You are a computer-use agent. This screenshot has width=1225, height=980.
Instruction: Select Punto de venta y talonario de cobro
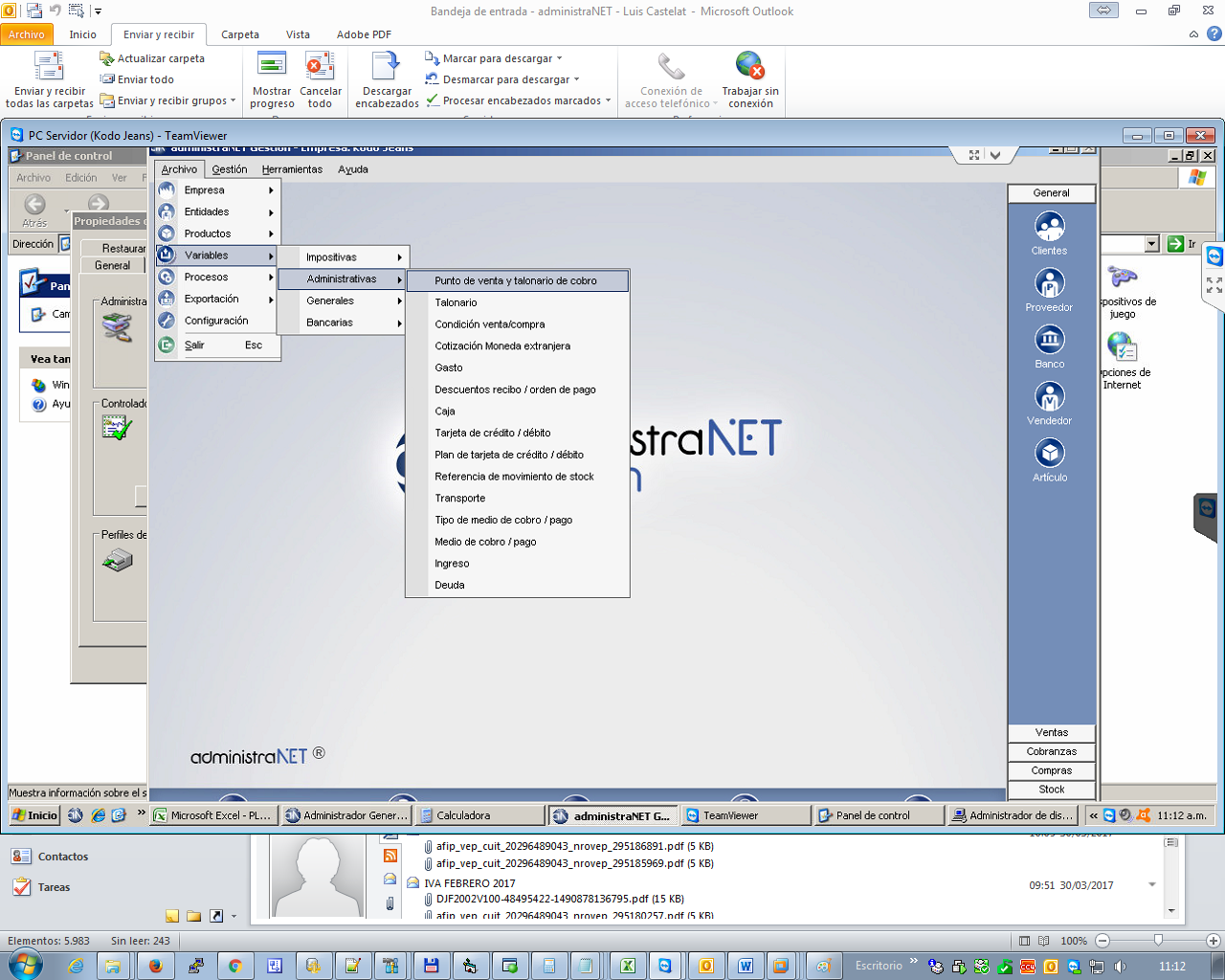click(516, 280)
